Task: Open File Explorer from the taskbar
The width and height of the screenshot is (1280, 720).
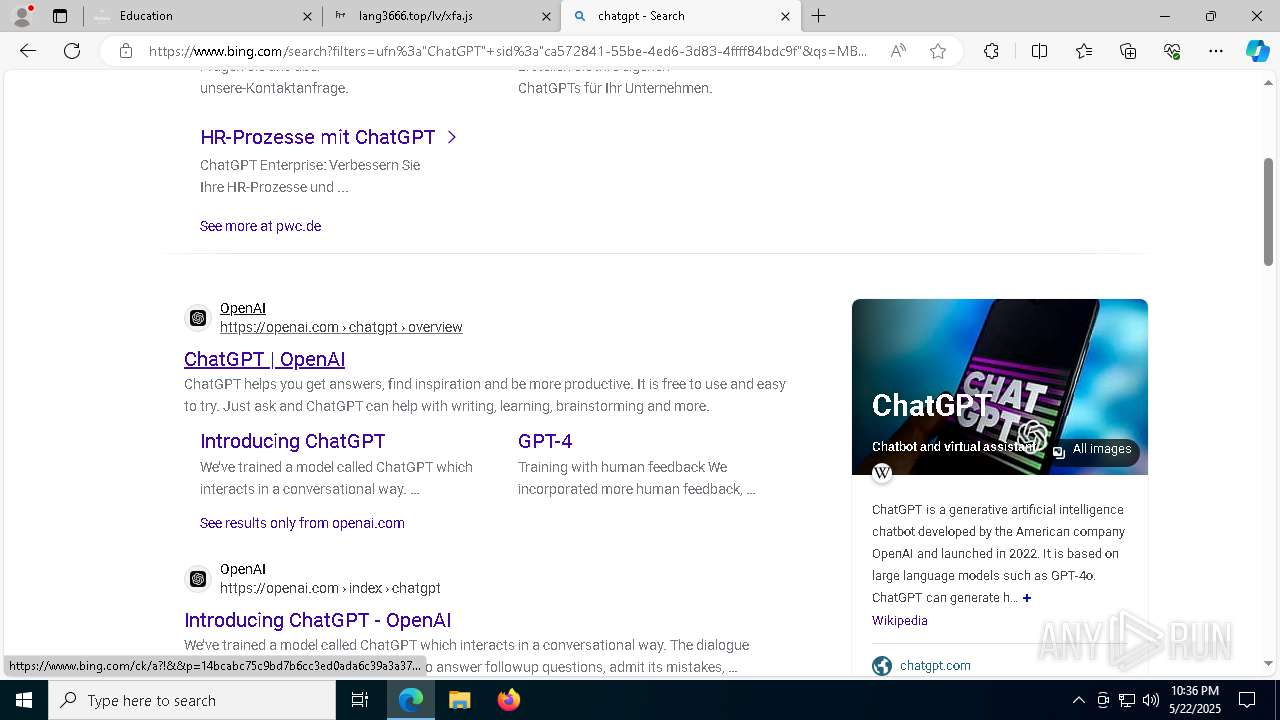Action: pyautogui.click(x=459, y=700)
